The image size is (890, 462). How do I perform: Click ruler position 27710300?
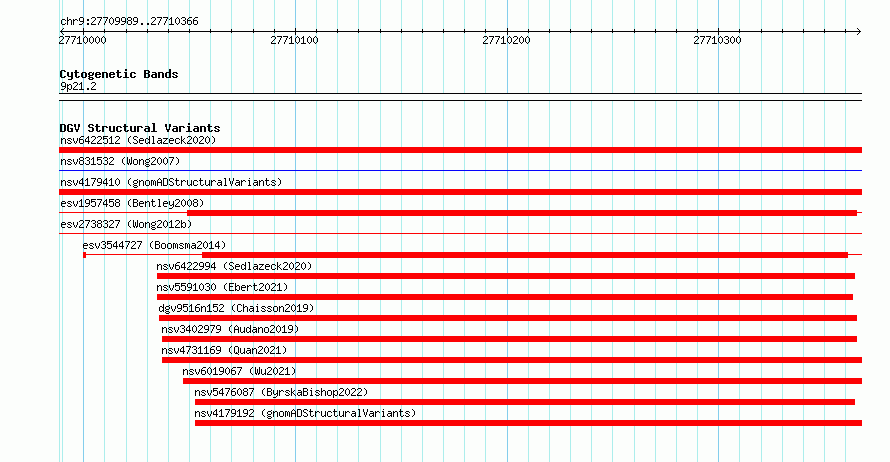[717, 40]
